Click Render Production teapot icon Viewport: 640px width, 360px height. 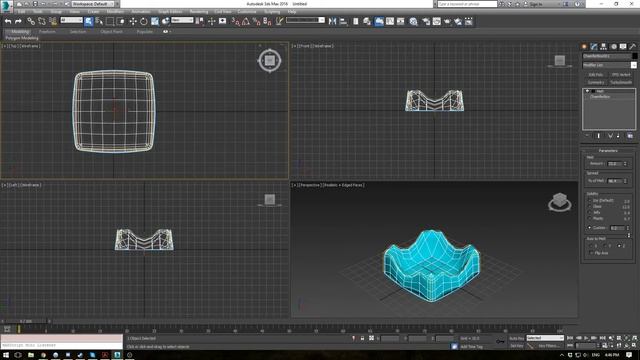447,21
